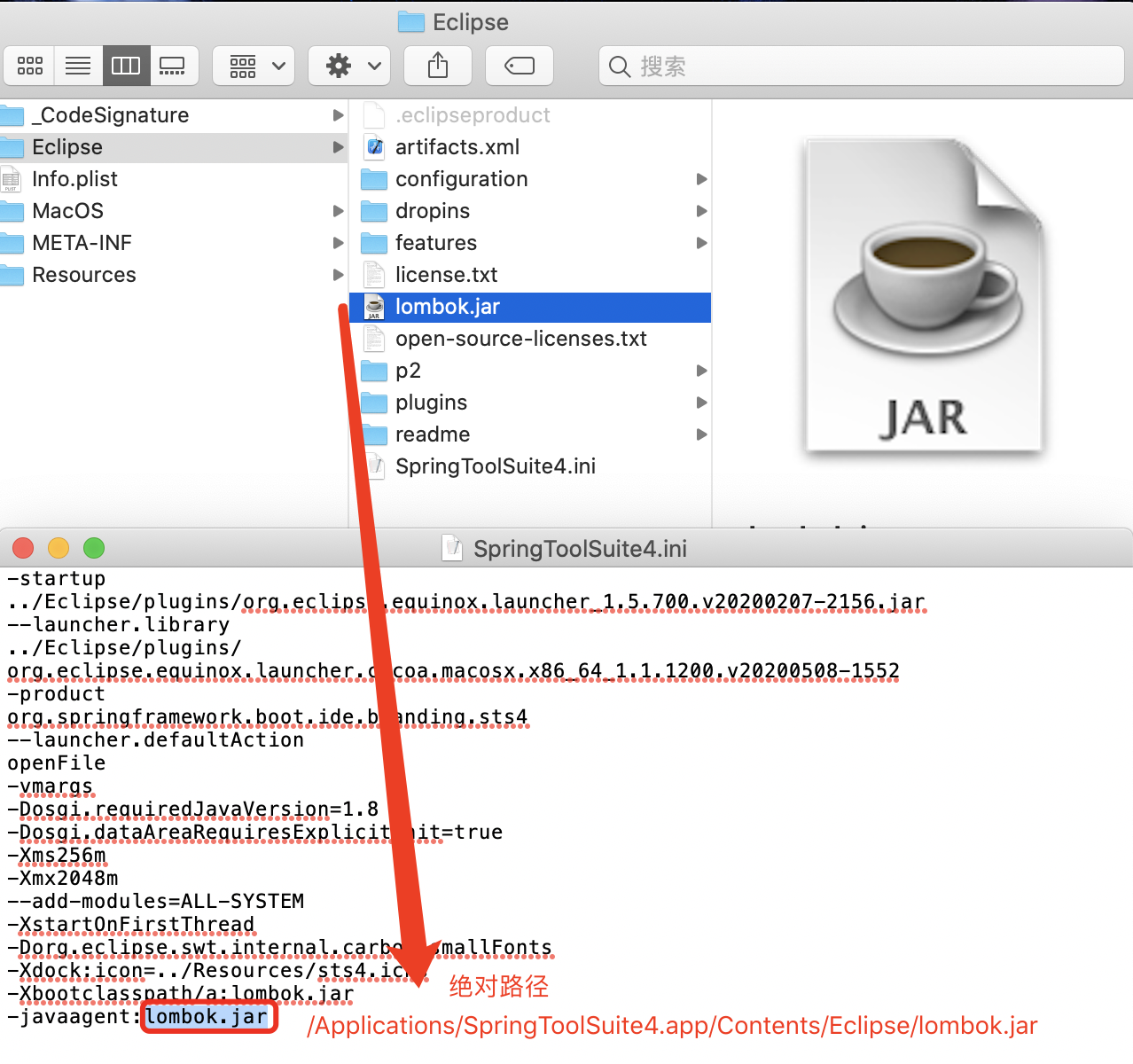Close the SpringToolSuite4.ini editor window
Screen dimensions: 1133x1064
tap(23, 548)
